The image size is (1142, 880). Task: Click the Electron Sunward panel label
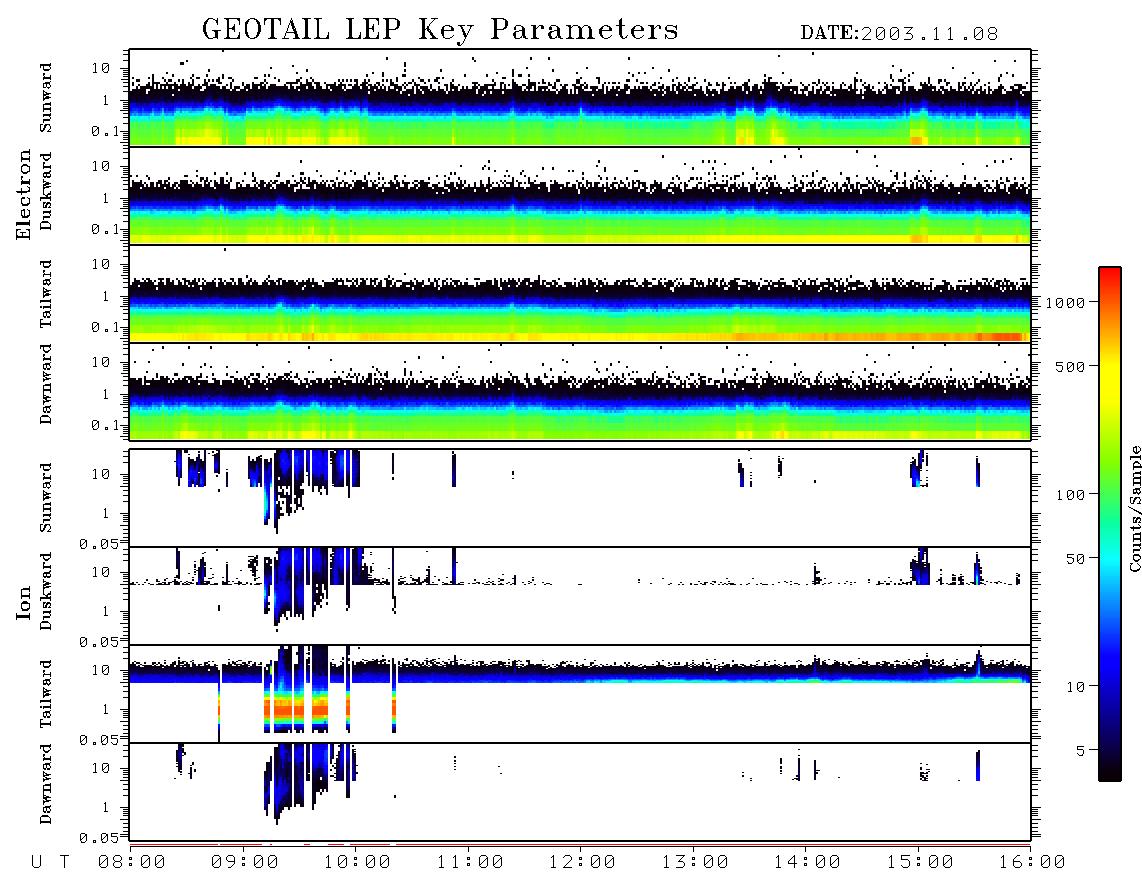tap(46, 98)
